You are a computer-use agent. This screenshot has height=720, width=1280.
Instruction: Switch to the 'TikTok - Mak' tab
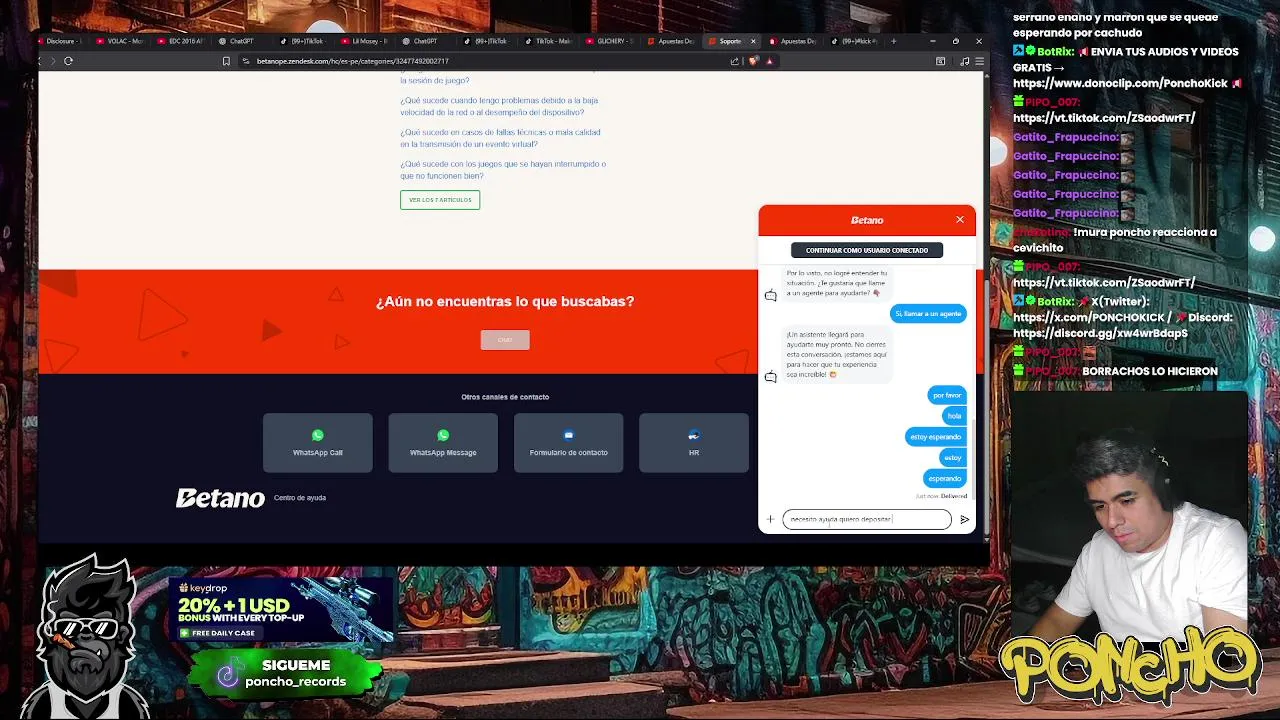pos(548,41)
